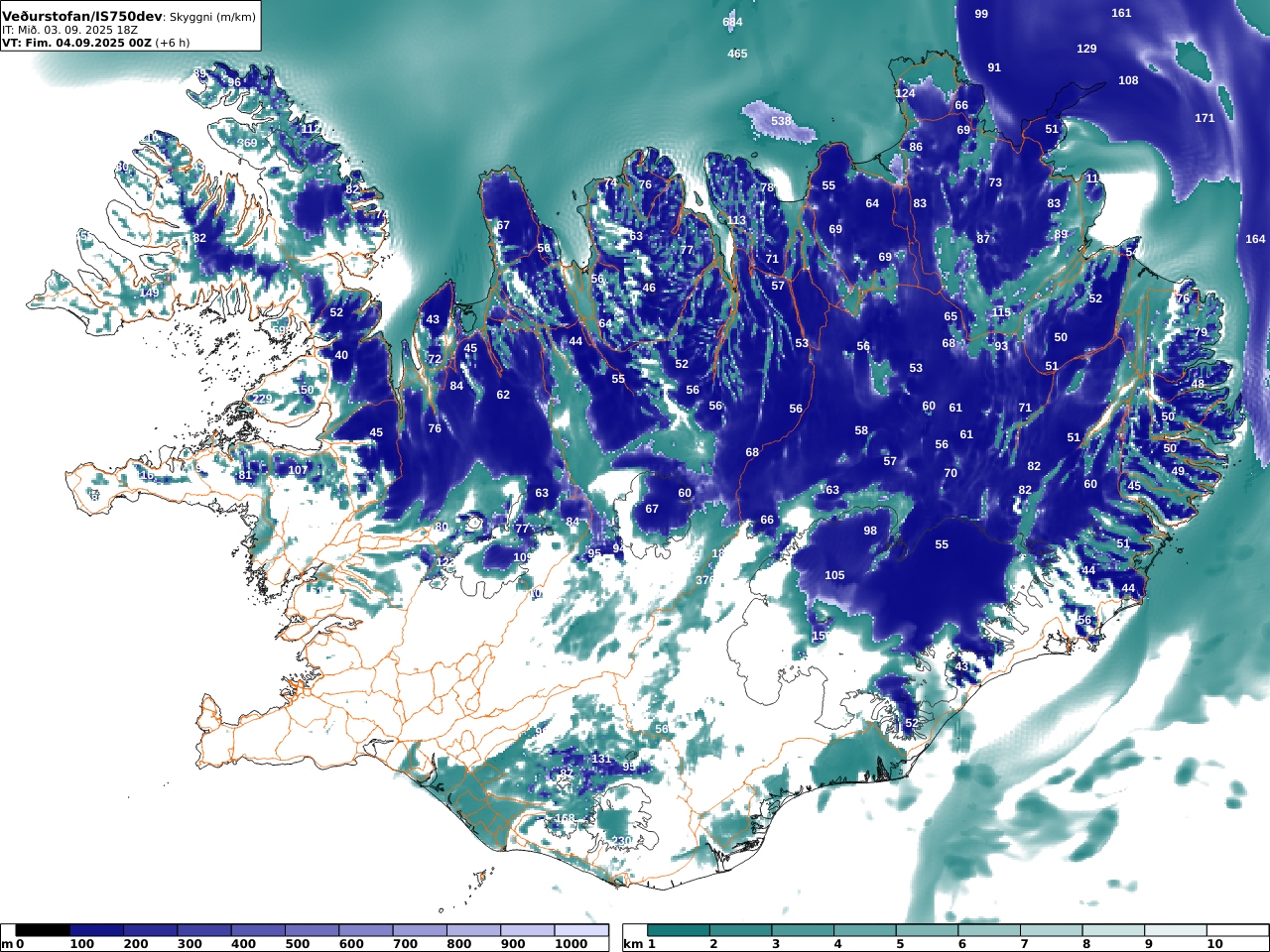Click the km scale segment between 5 and 6
This screenshot has width=1270, height=952.
coord(927,930)
